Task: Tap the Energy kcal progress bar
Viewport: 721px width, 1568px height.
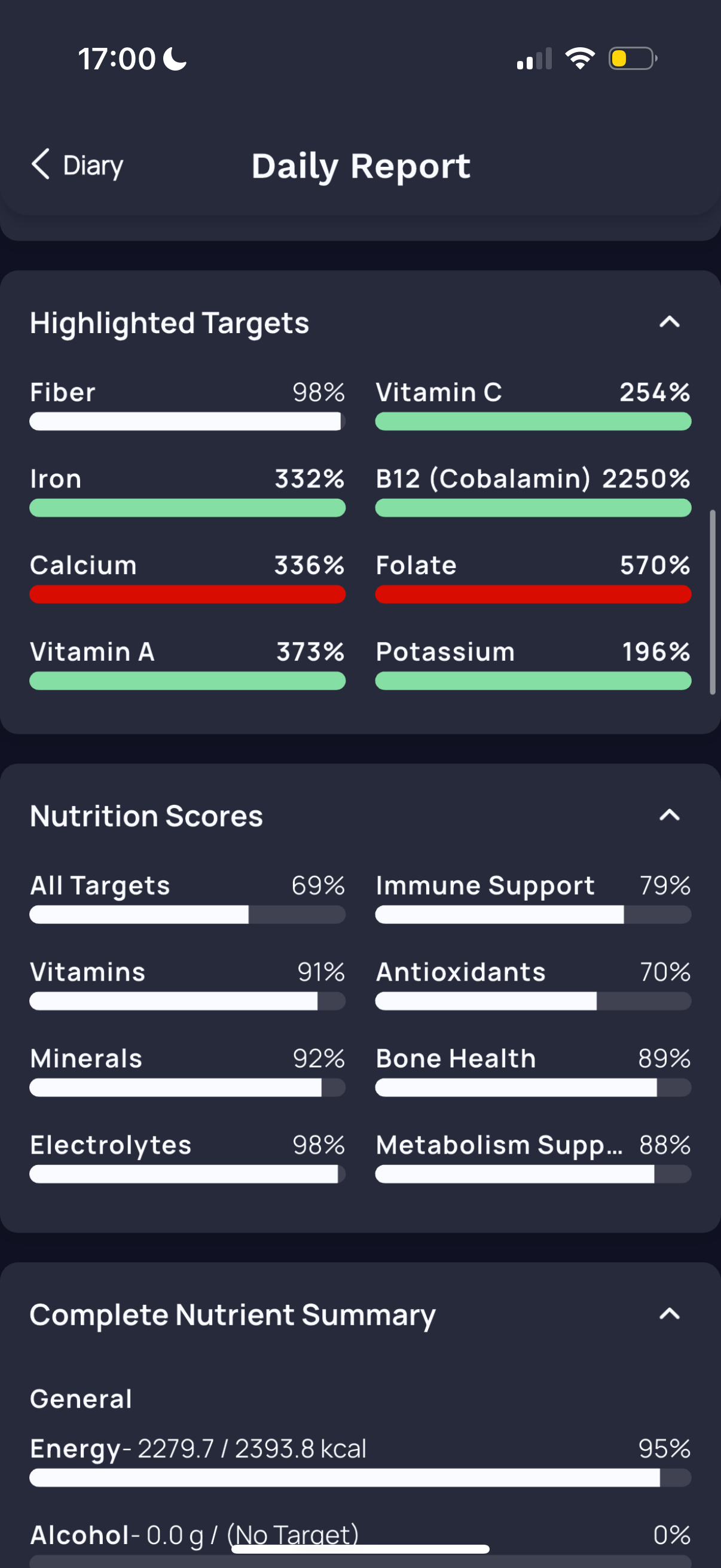Action: (x=360, y=1477)
